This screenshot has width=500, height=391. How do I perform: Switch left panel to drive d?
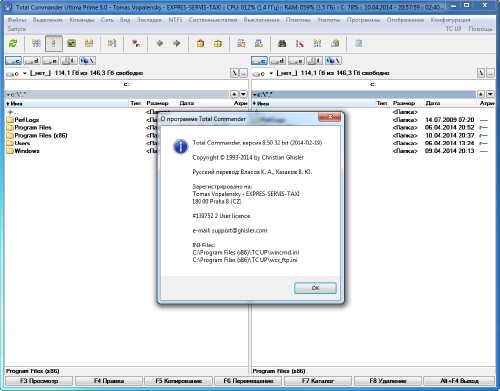click(32, 61)
